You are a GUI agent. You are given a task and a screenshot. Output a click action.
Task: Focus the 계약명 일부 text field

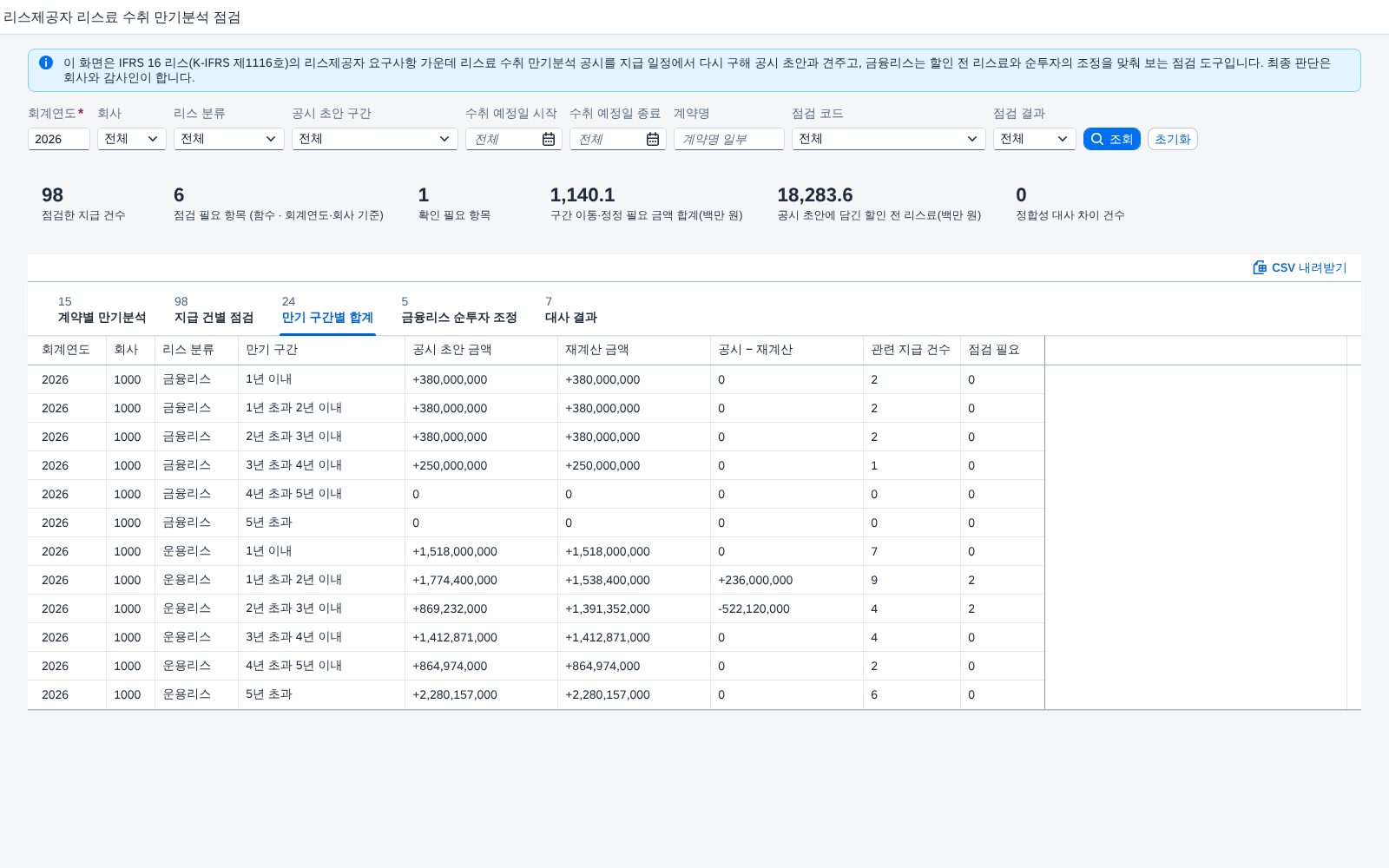pos(729,139)
